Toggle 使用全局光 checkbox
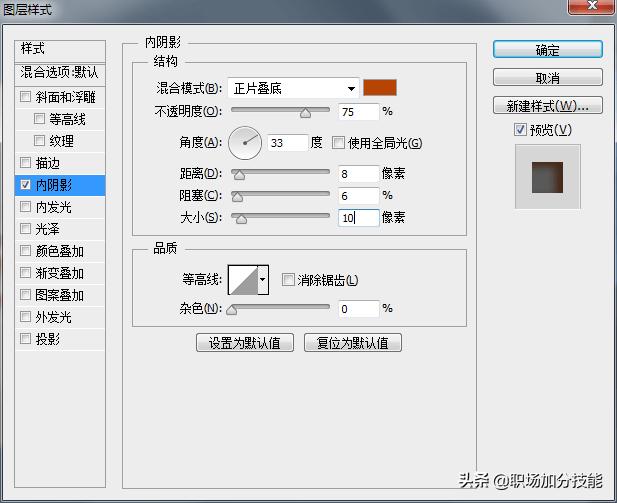This screenshot has width=617, height=503. coord(338,142)
